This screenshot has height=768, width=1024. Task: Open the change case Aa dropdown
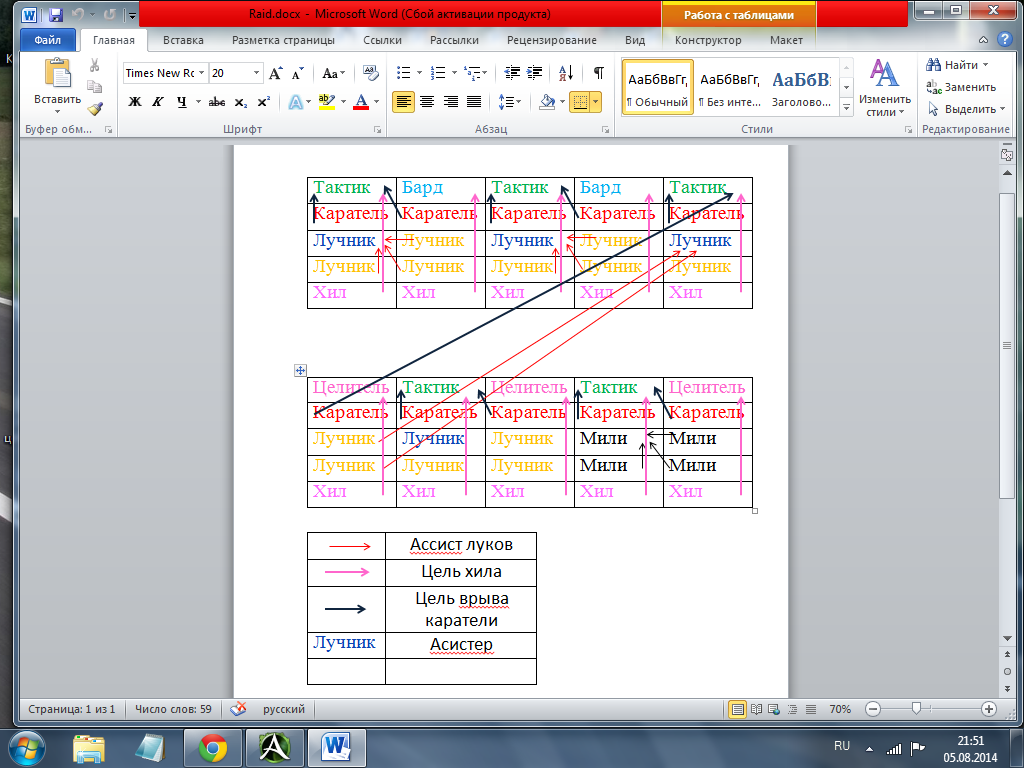point(333,73)
